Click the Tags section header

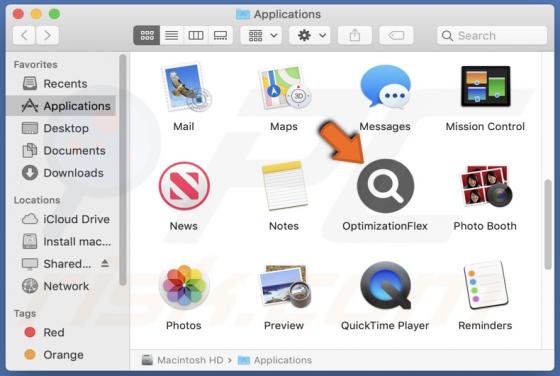[25, 313]
